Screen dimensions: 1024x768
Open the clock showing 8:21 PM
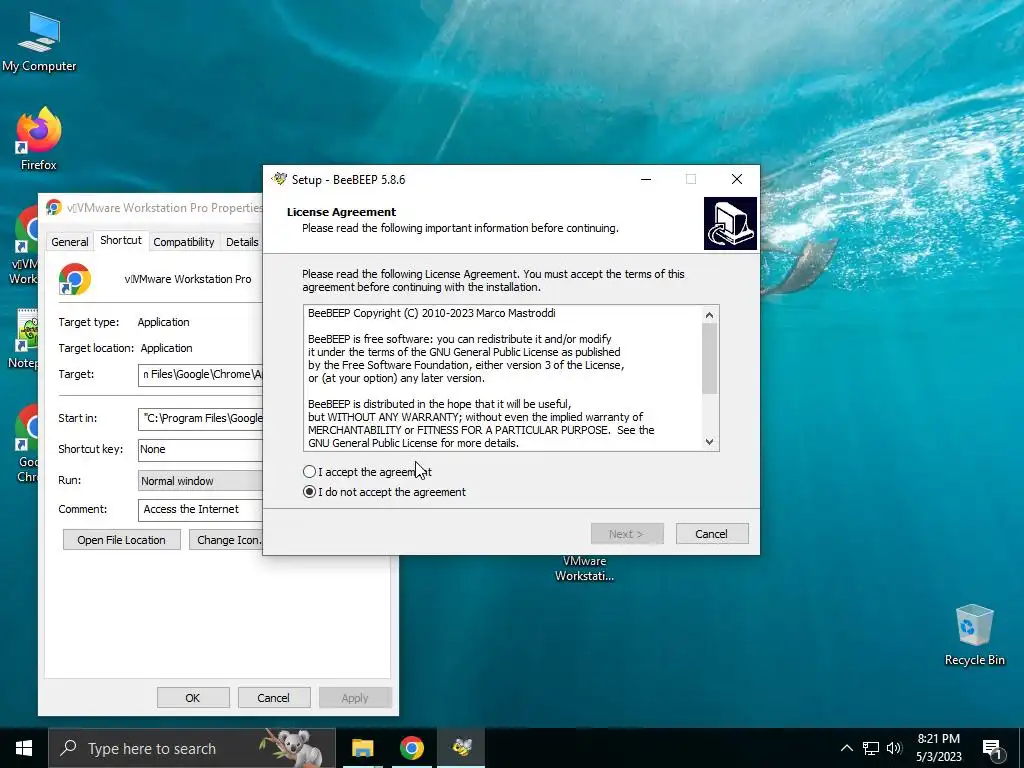(938, 748)
